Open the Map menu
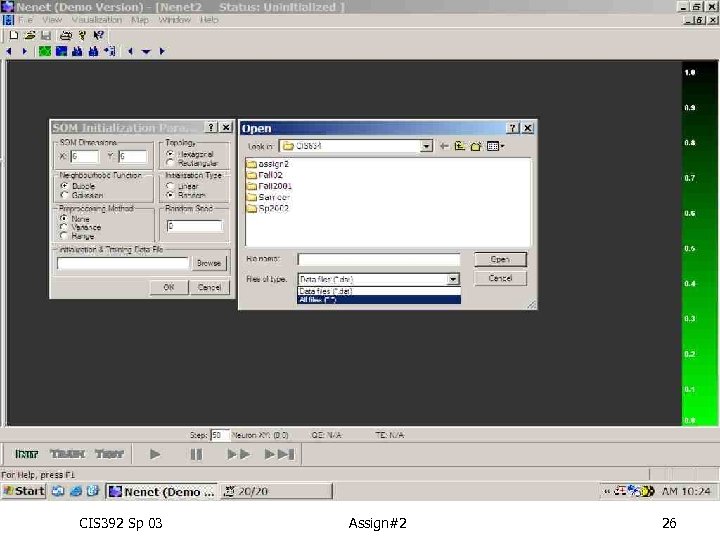 coord(140,20)
